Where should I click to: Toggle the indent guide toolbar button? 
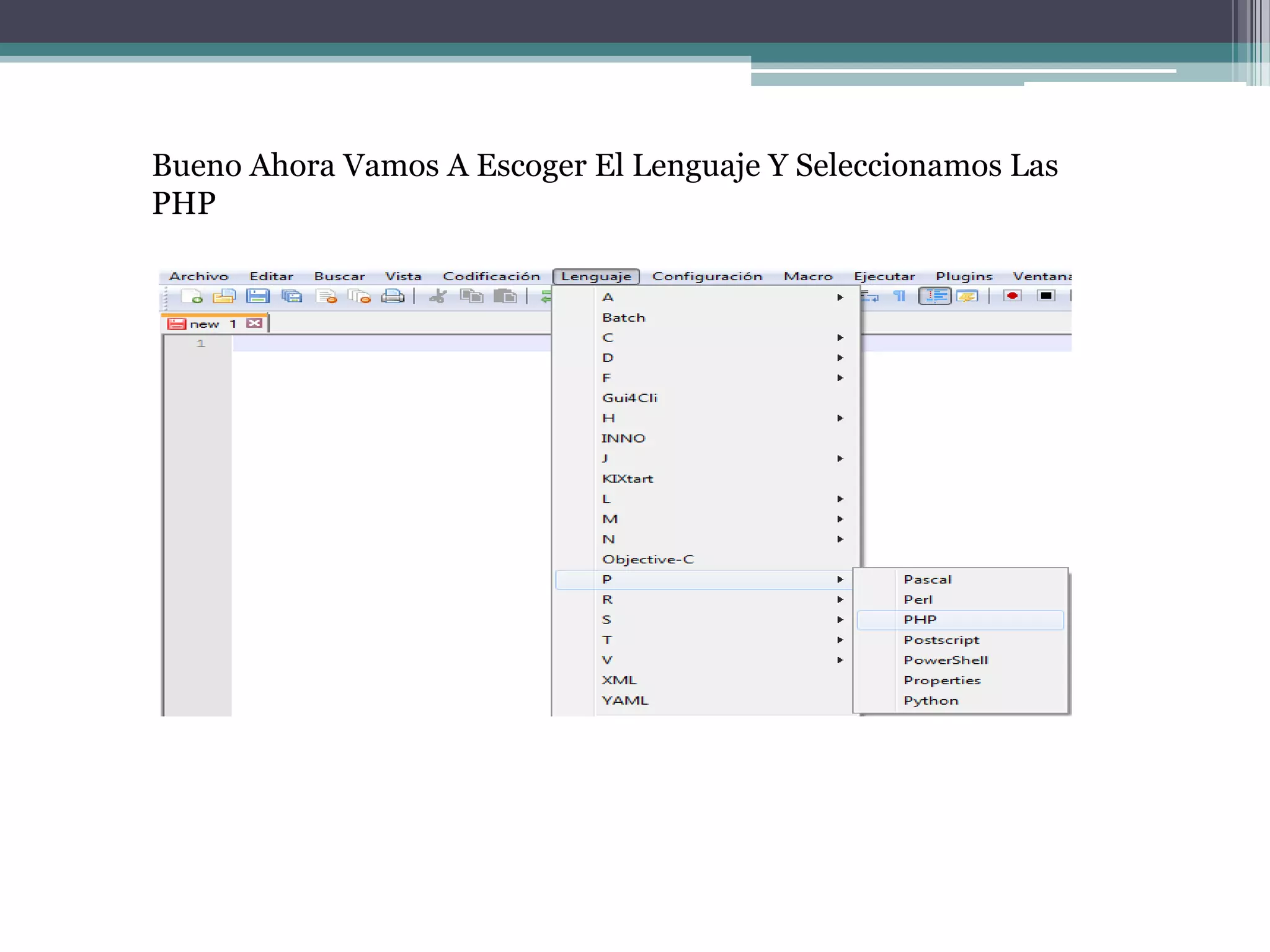pyautogui.click(x=935, y=296)
